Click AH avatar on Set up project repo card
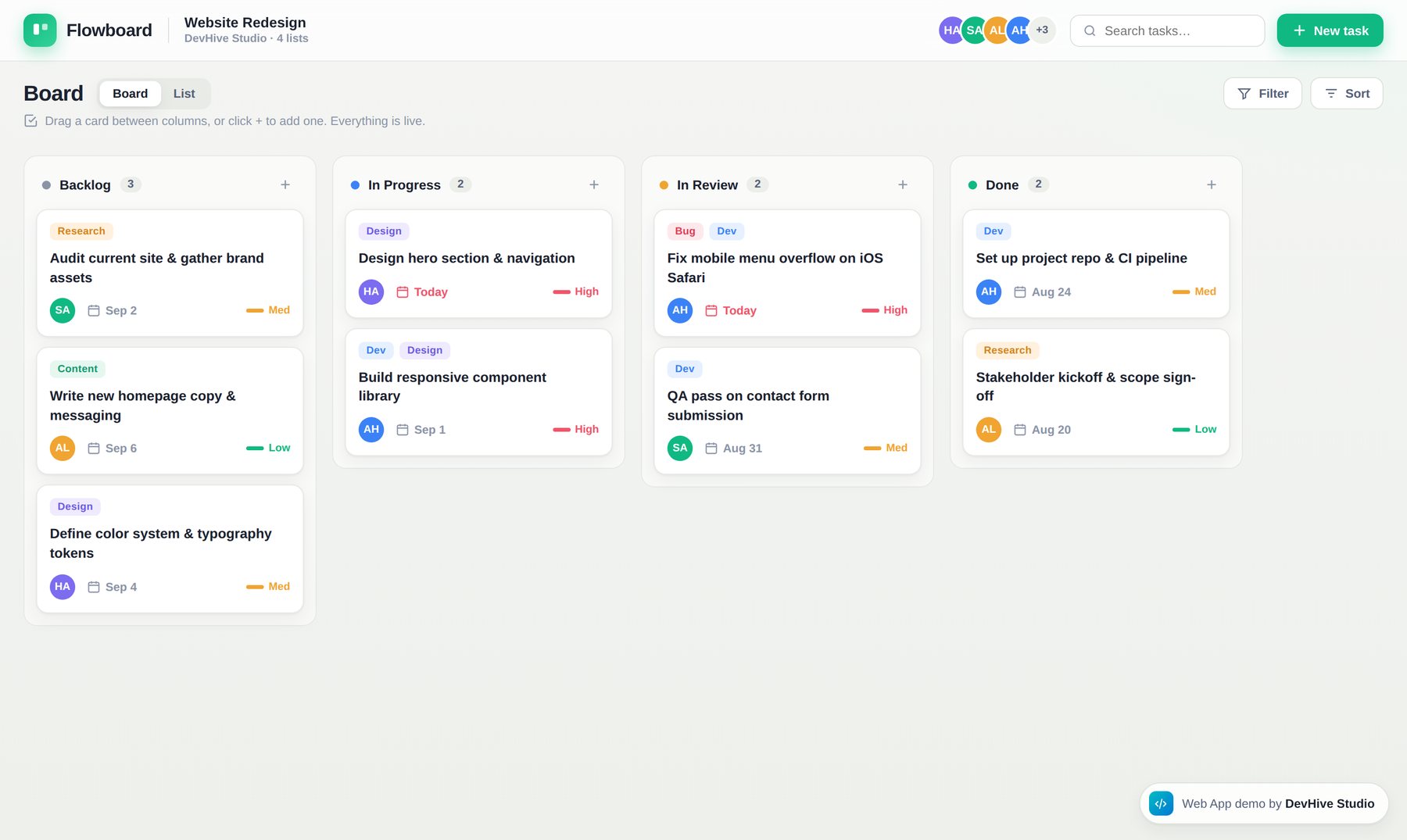 [989, 291]
